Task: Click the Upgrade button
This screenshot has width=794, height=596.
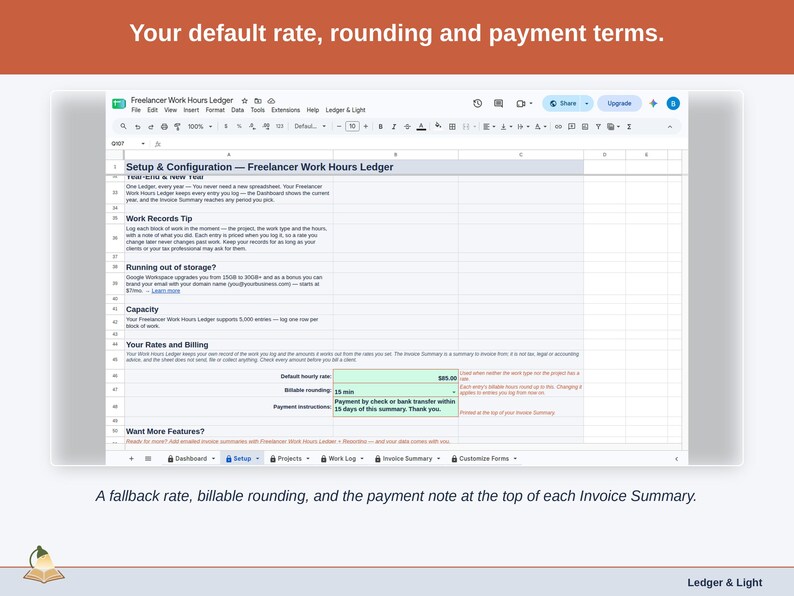Action: (x=619, y=103)
